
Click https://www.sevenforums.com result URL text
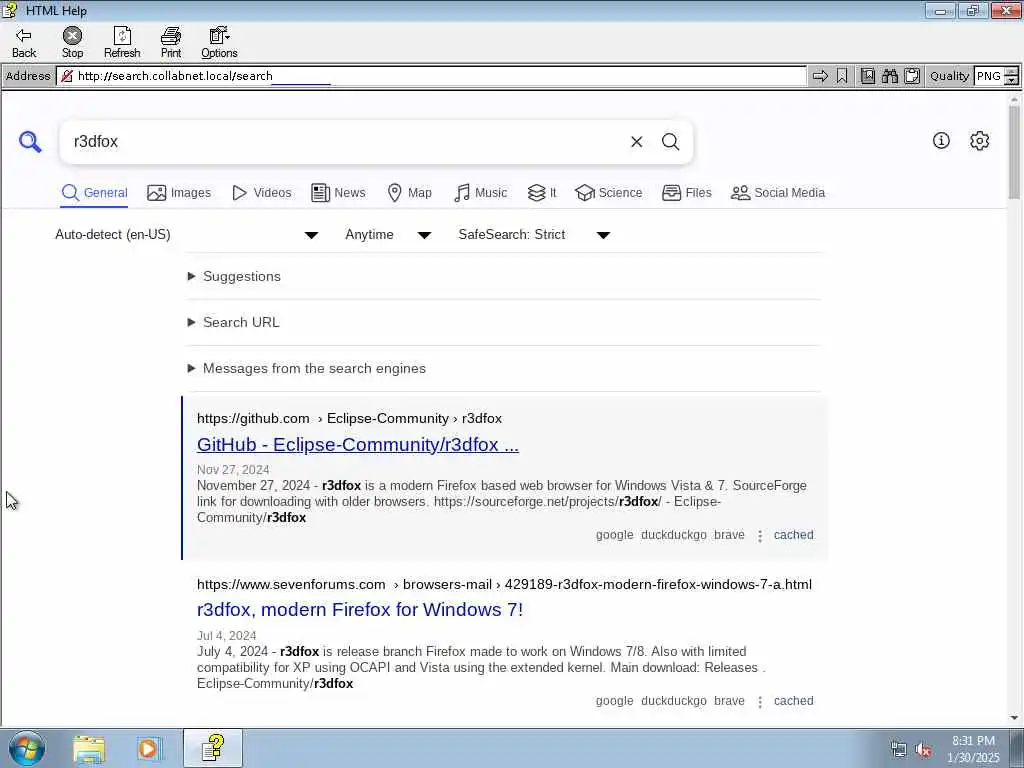point(291,584)
